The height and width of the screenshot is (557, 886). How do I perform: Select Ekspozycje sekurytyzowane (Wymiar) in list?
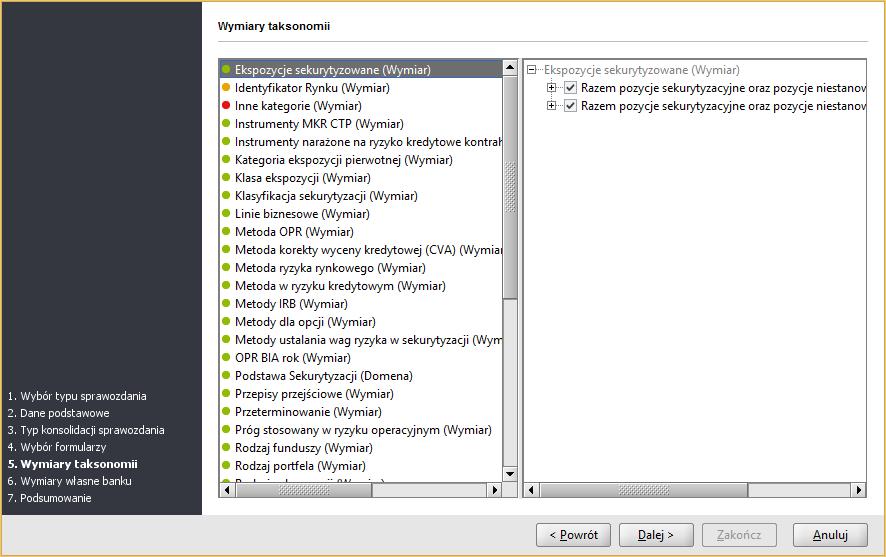click(361, 69)
